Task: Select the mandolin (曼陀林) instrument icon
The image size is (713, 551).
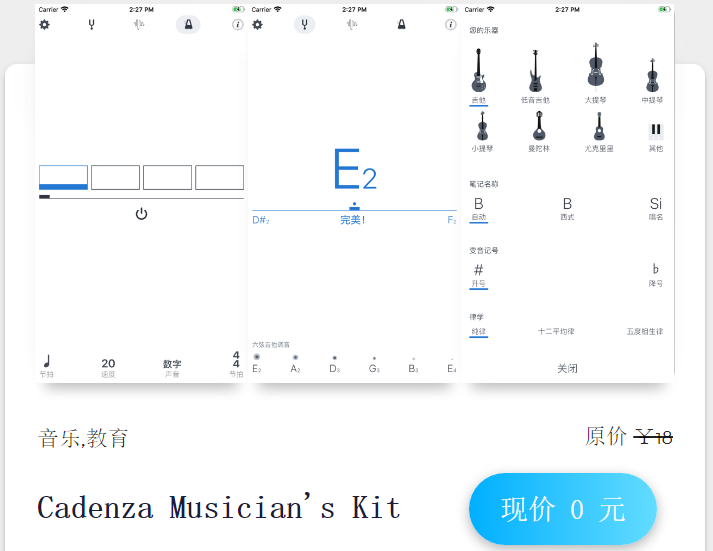Action: (x=539, y=127)
